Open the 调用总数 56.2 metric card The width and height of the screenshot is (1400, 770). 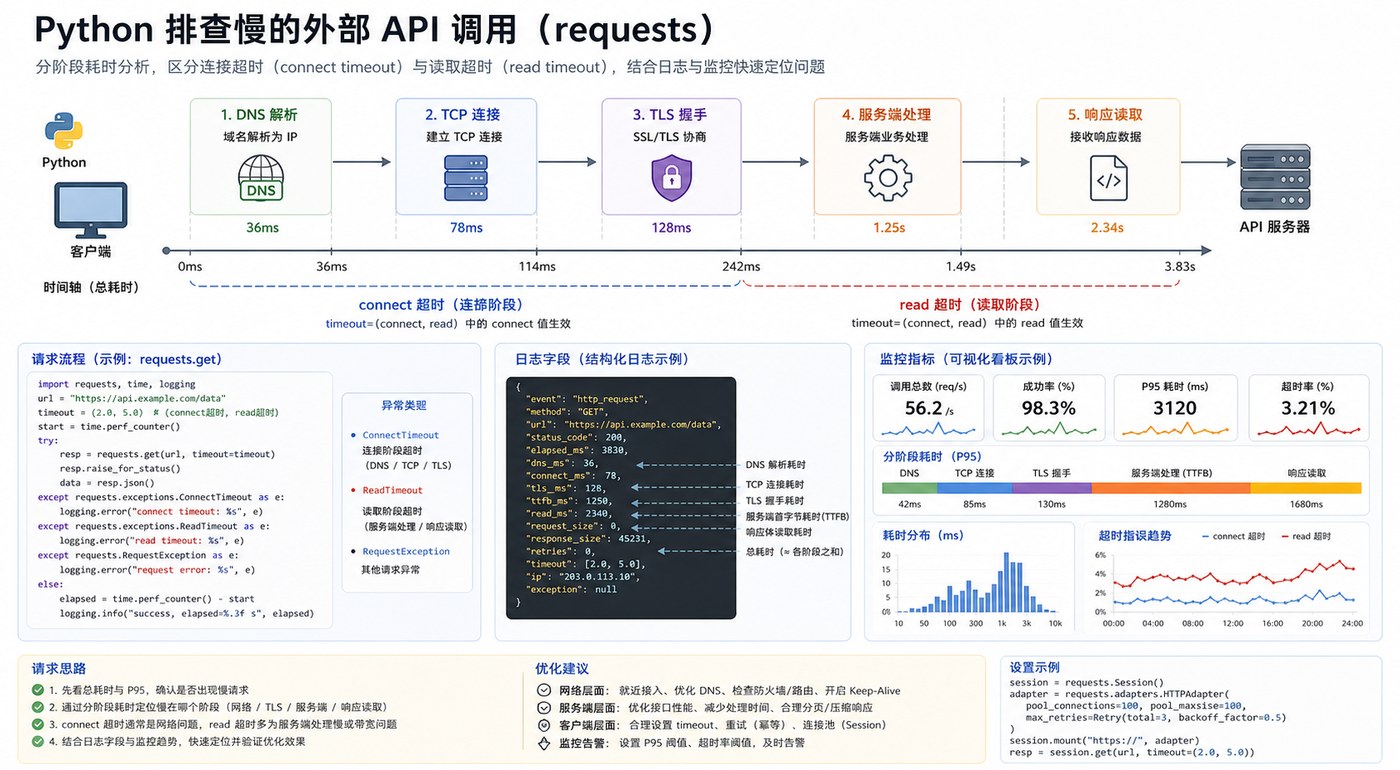(929, 407)
